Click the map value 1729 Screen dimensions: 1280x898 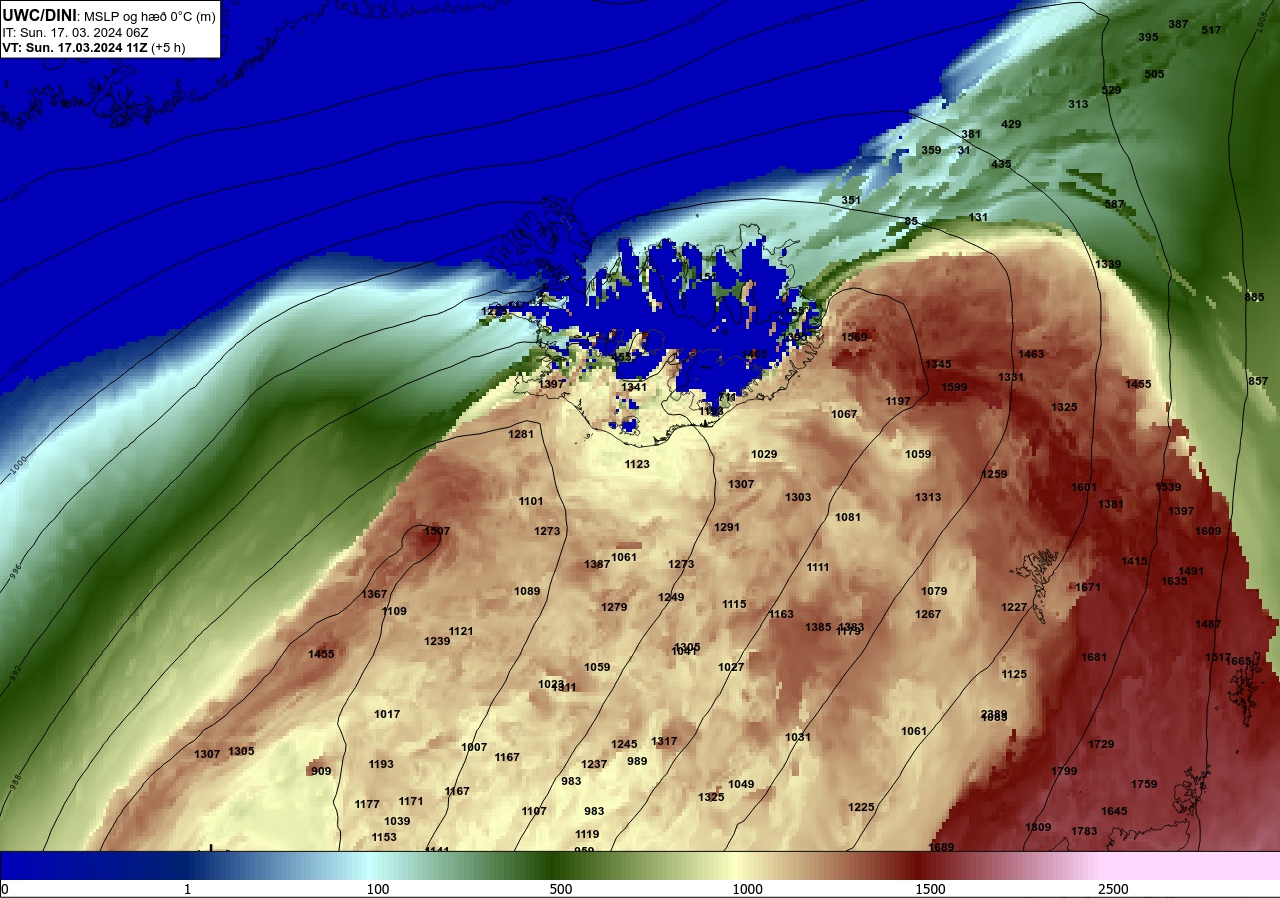(1101, 744)
